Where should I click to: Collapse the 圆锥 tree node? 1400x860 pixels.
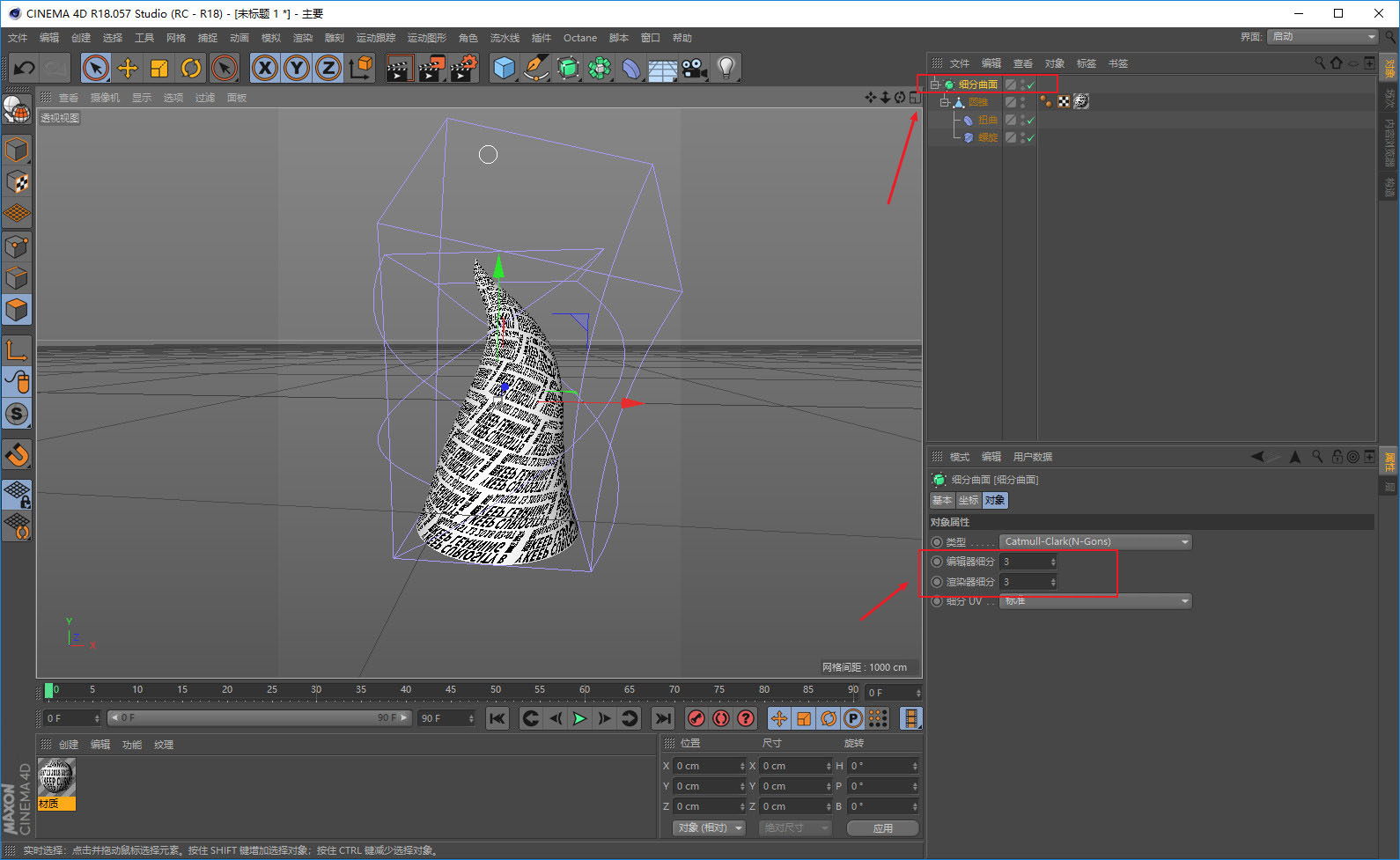point(944,102)
